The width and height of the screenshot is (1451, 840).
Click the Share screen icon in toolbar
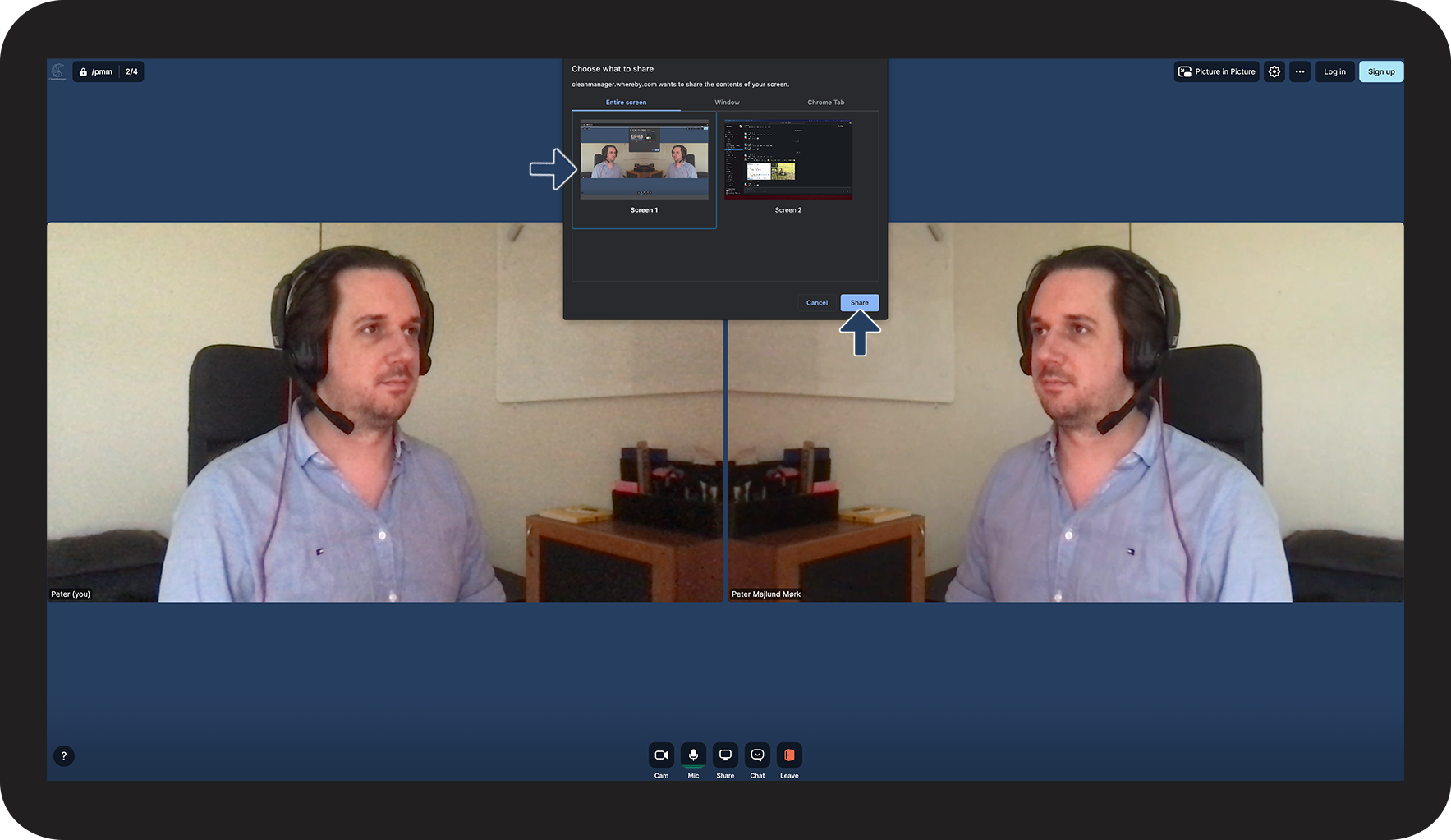(725, 755)
